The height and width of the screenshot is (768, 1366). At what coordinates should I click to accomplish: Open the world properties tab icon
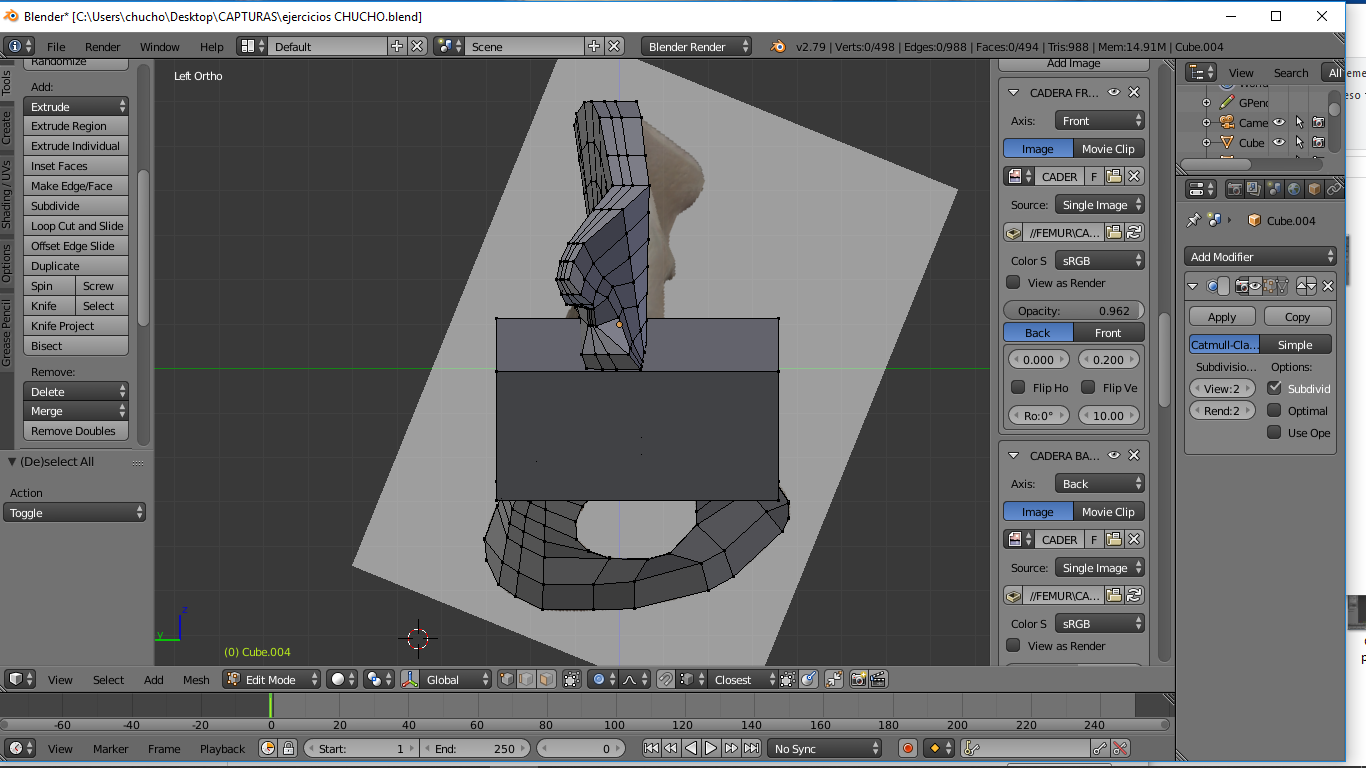point(1294,189)
